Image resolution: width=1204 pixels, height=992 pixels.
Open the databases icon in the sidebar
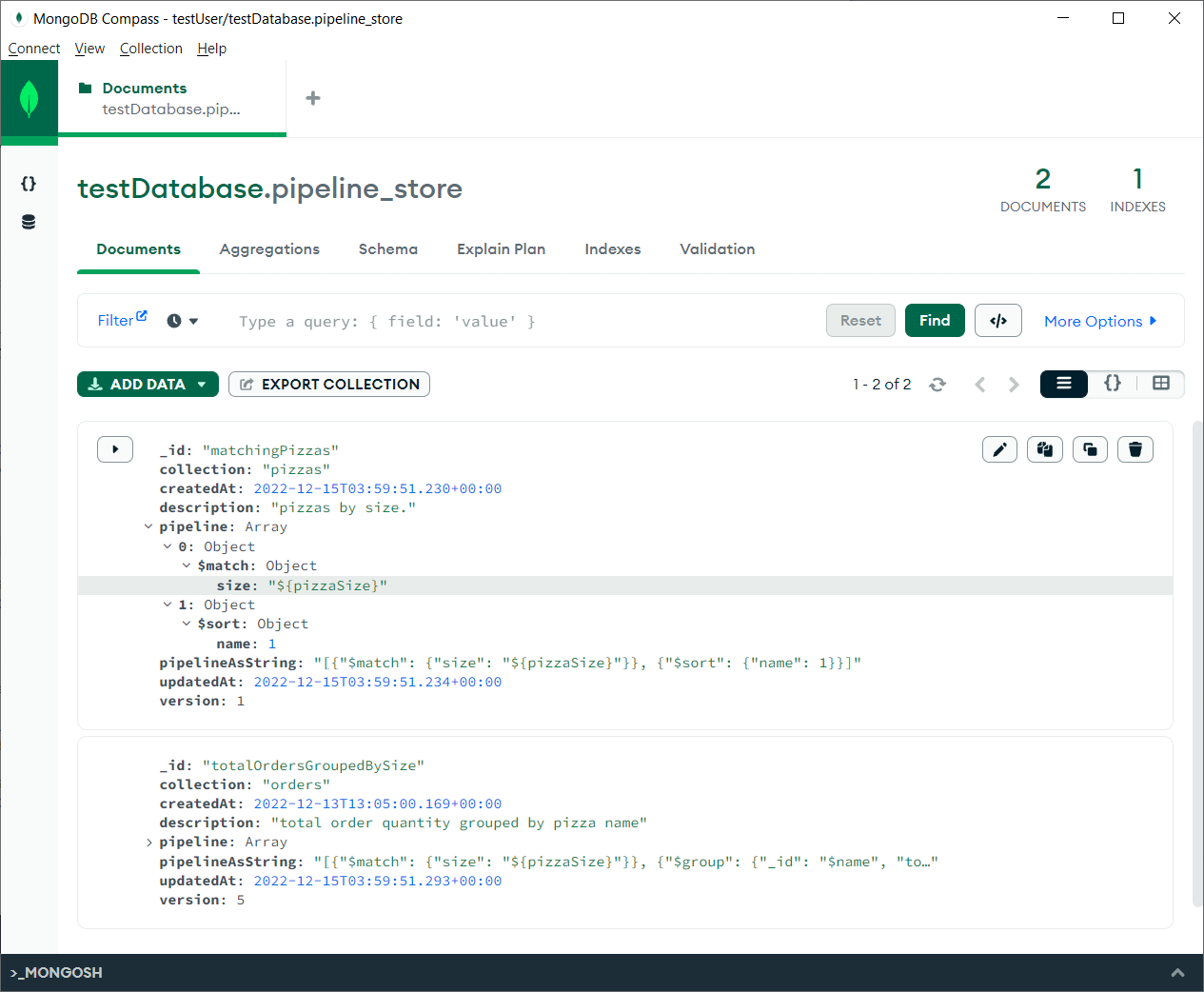[29, 222]
